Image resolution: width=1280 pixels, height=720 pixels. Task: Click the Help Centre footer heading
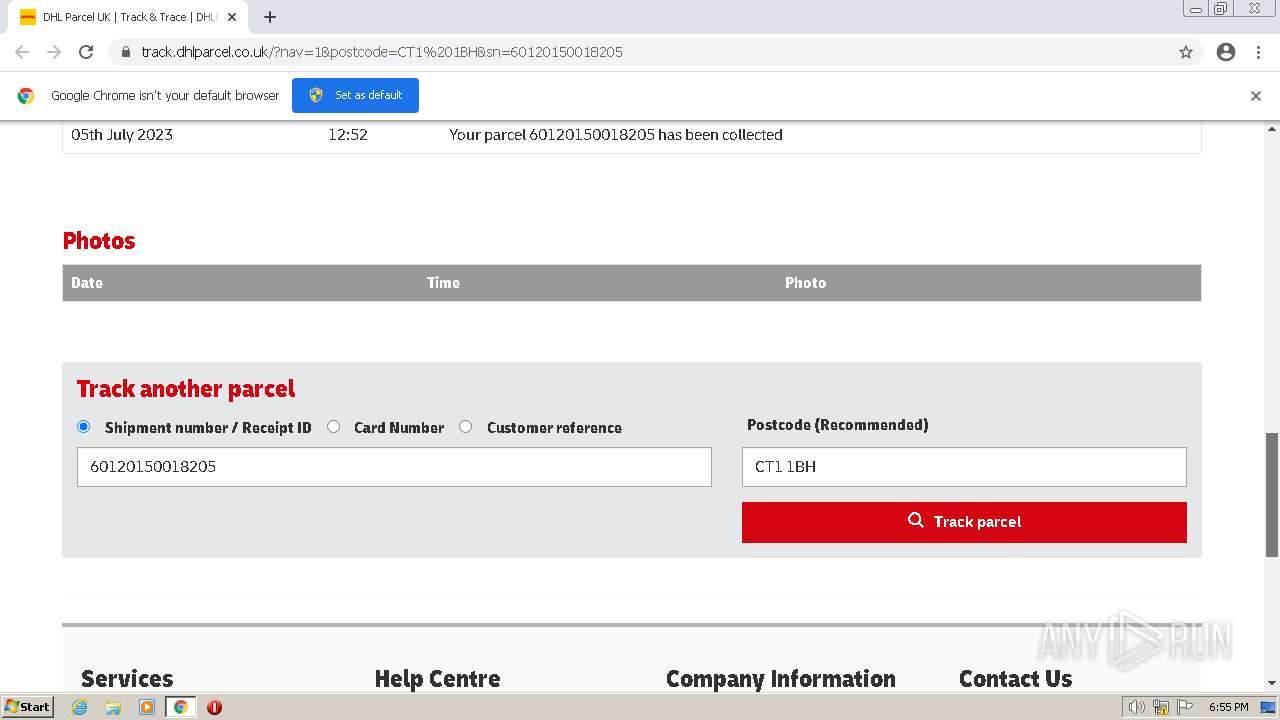click(437, 679)
